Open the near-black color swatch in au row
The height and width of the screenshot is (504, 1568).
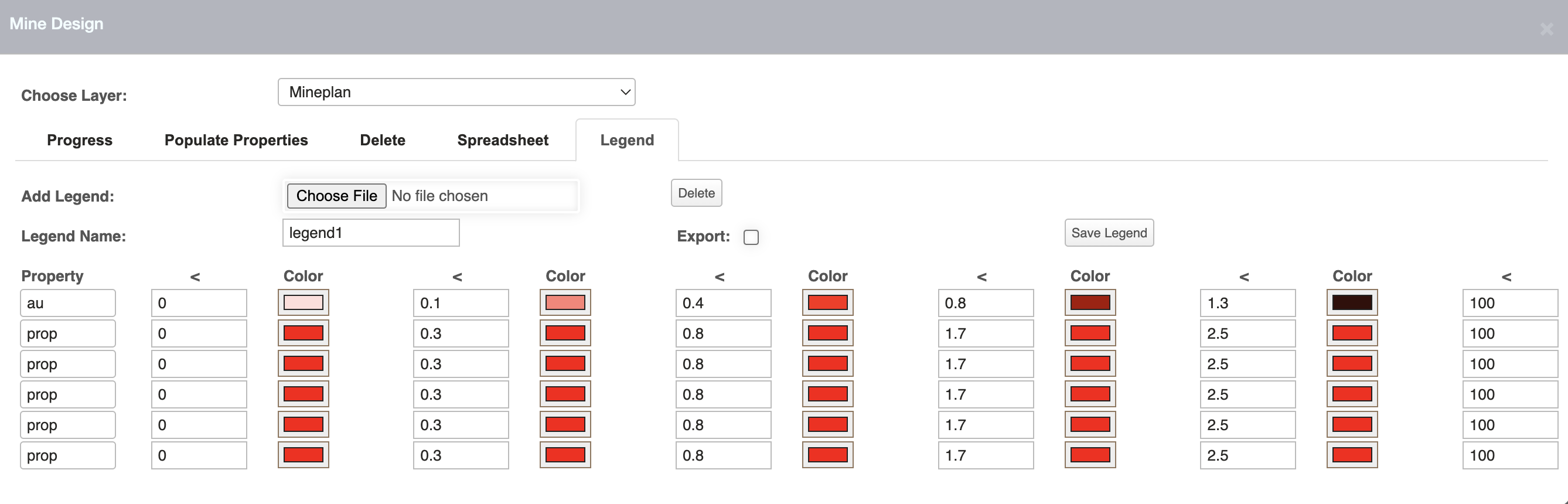click(x=1351, y=302)
